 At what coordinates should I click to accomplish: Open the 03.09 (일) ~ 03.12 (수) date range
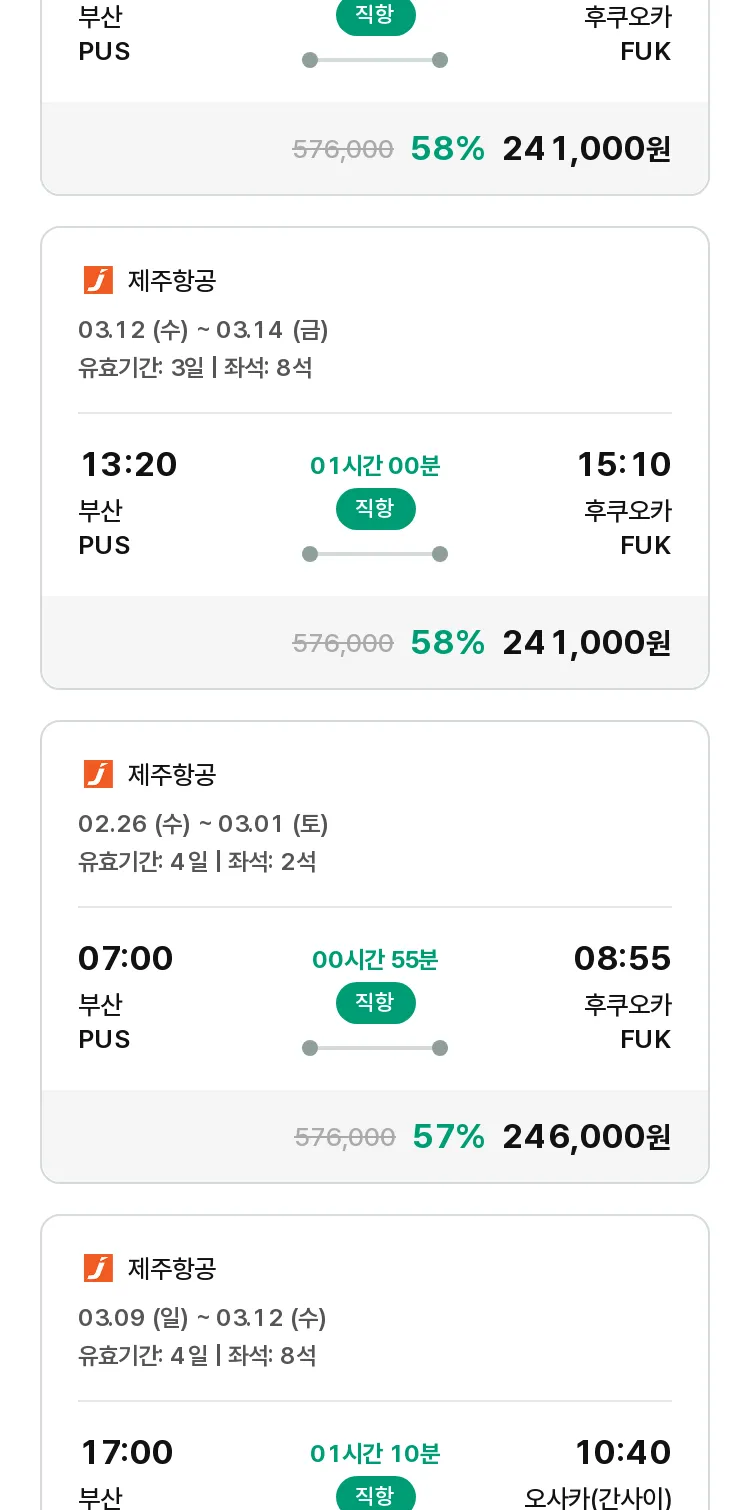pos(202,1318)
